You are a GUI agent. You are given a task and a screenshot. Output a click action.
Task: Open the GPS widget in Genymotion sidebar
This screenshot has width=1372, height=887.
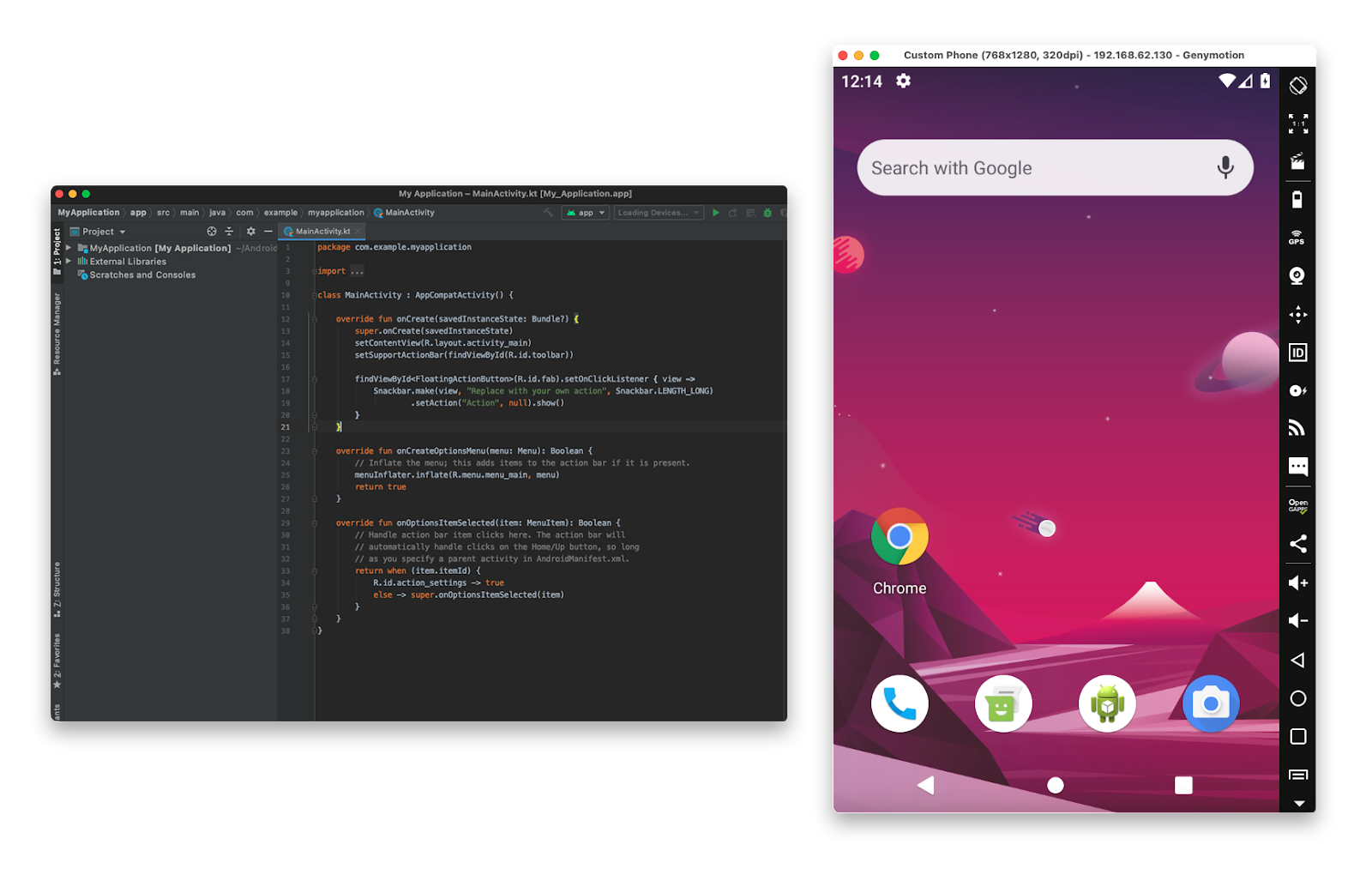(x=1297, y=238)
